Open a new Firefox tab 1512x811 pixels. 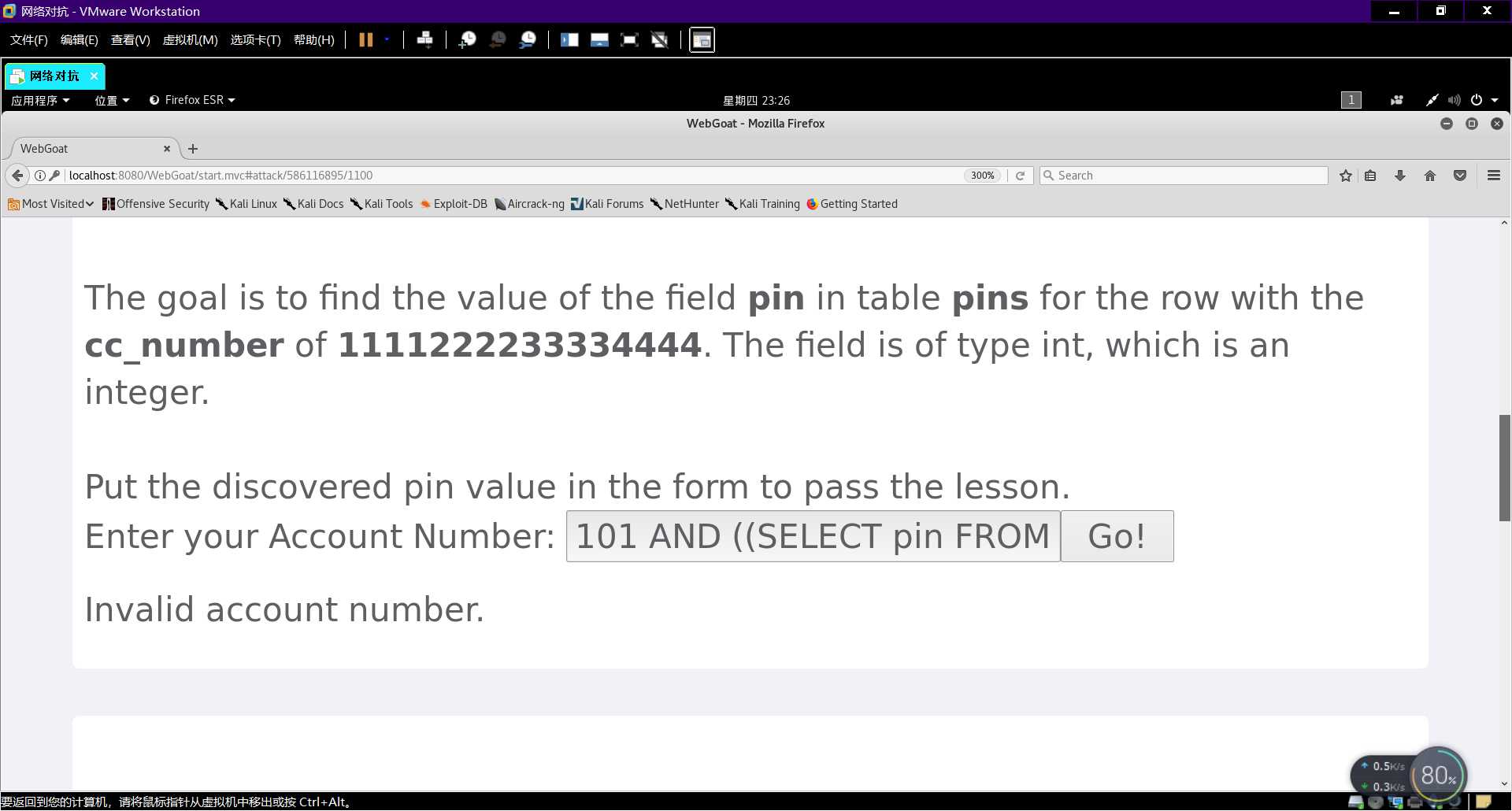(193, 149)
